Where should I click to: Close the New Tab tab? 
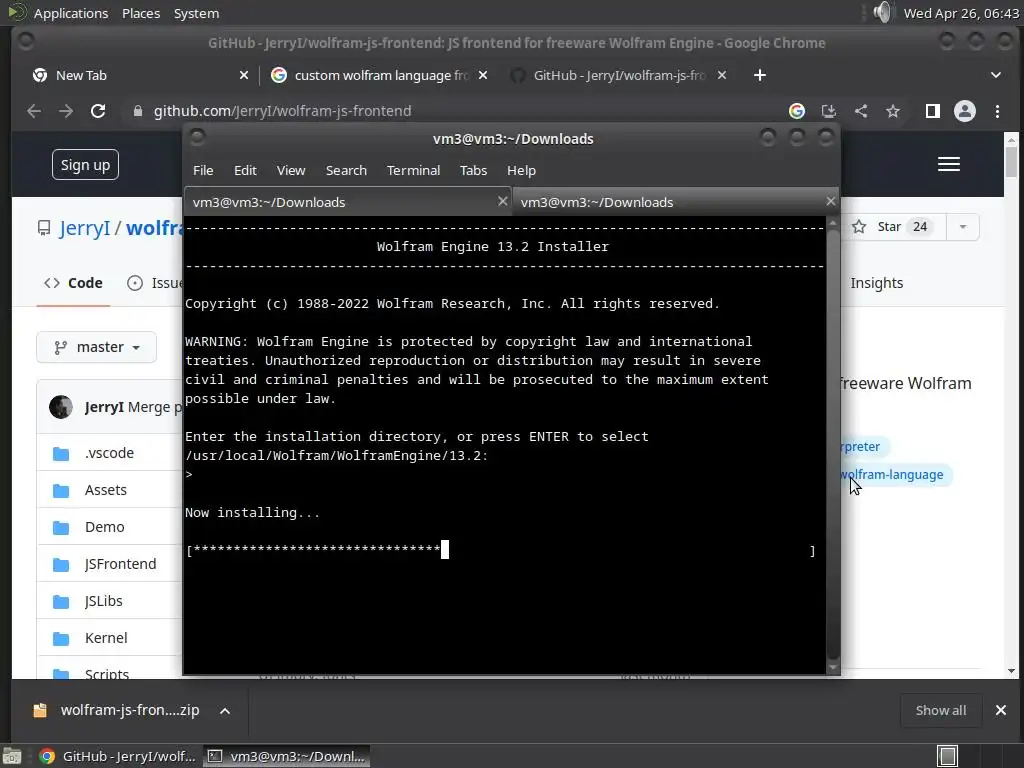pyautogui.click(x=244, y=75)
